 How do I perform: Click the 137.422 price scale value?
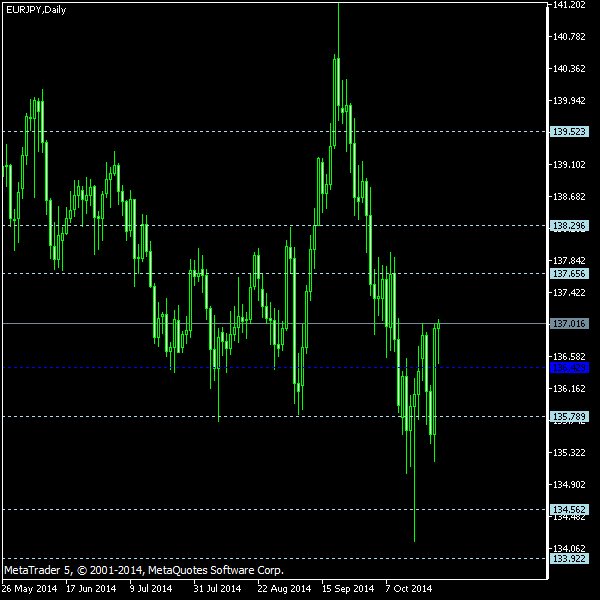point(569,293)
